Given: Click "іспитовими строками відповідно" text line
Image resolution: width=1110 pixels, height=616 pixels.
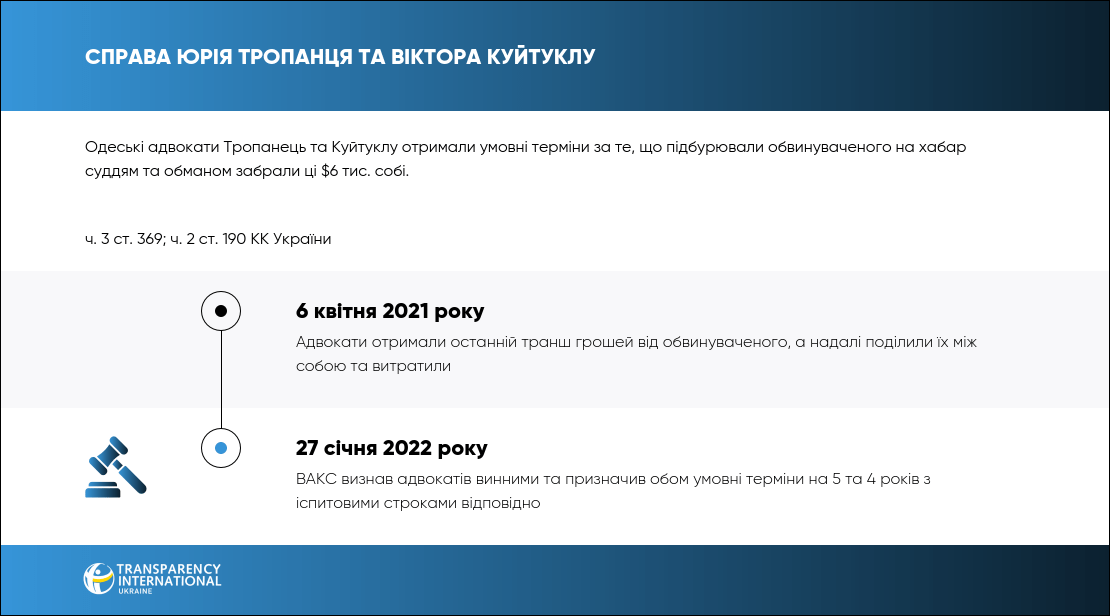Looking at the screenshot, I should pos(418,504).
